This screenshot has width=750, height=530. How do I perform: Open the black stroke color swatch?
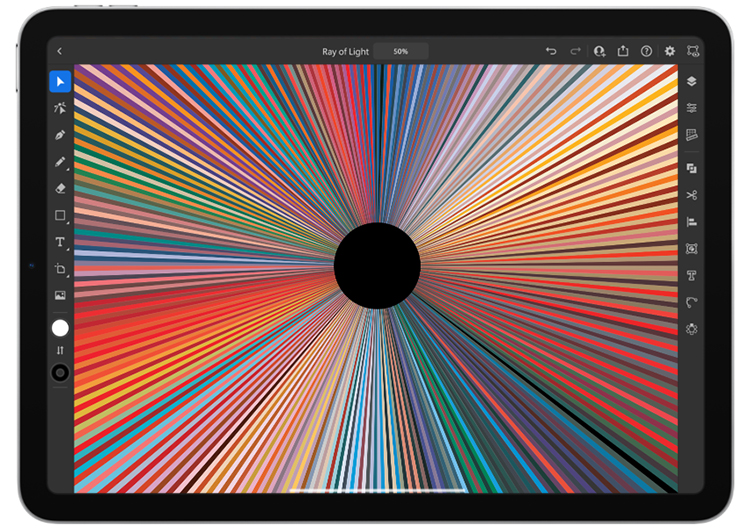point(60,373)
